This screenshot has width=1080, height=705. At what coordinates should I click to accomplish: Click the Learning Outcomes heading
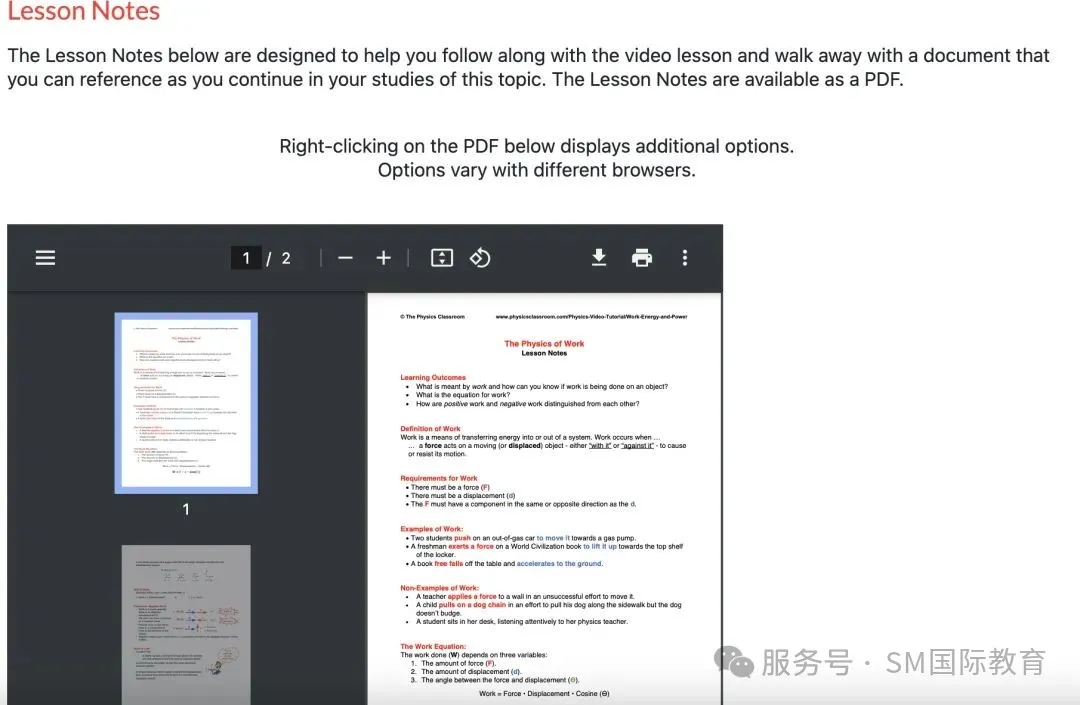coord(433,377)
